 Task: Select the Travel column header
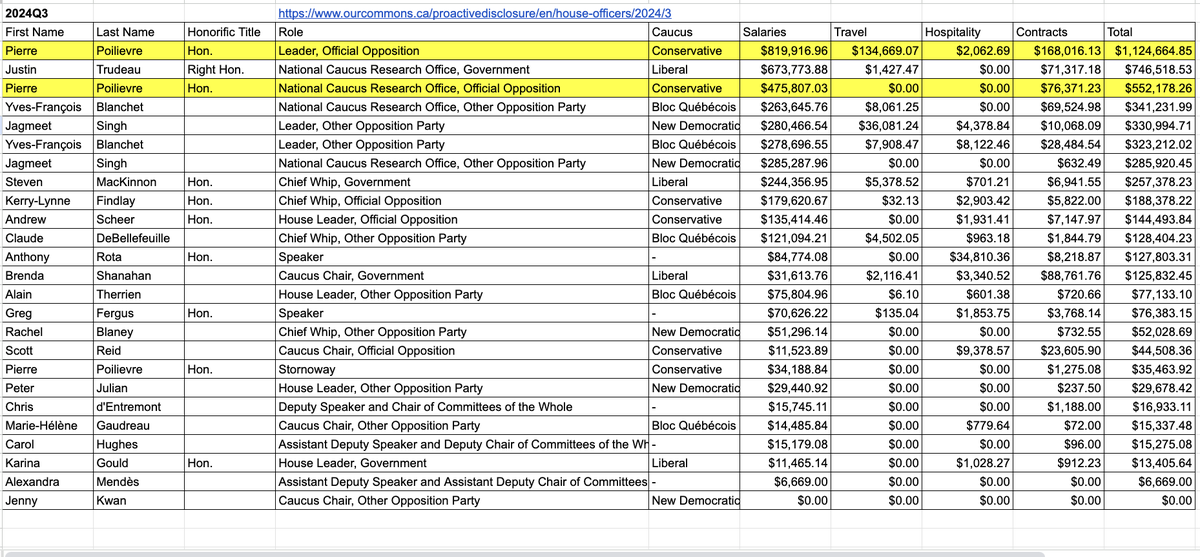[876, 32]
